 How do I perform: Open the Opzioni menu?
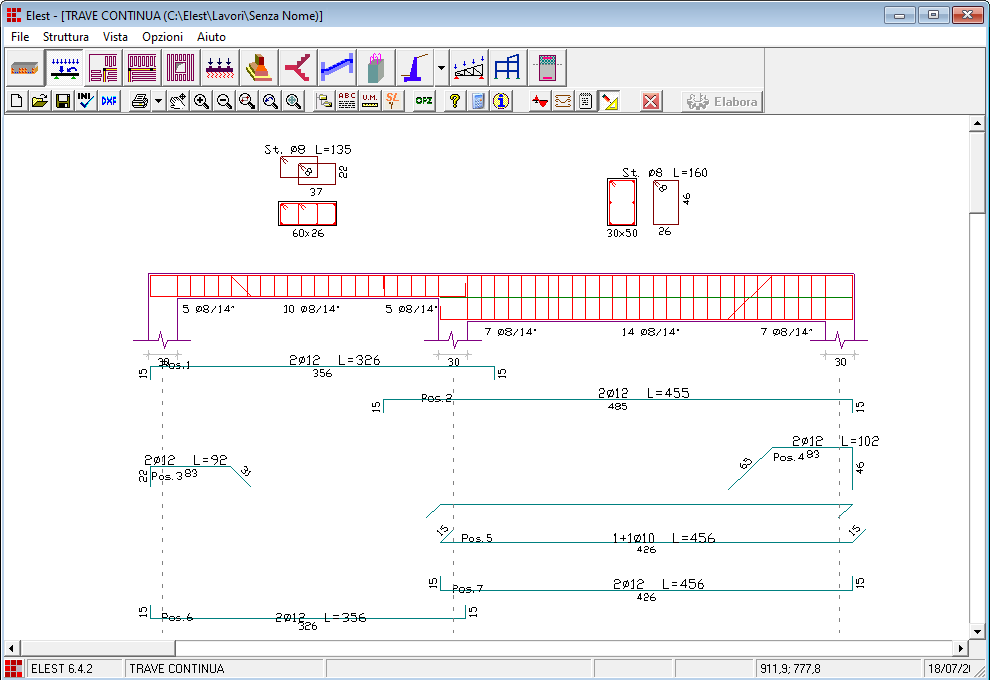tap(162, 36)
